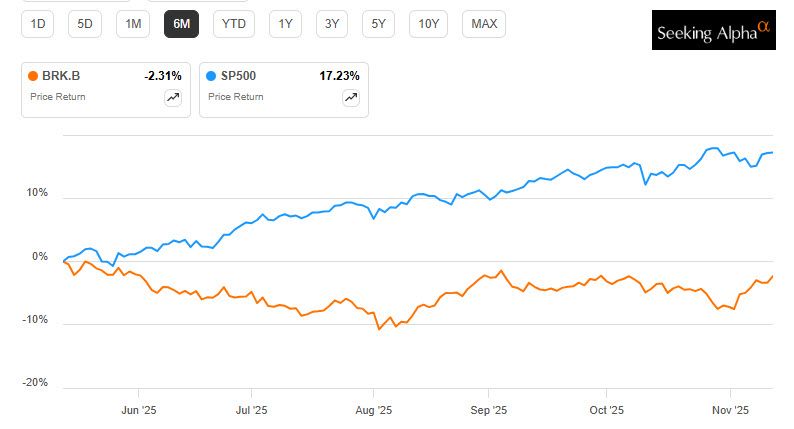Click the BRK.B ticker label
The width and height of the screenshot is (794, 429).
(60, 75)
